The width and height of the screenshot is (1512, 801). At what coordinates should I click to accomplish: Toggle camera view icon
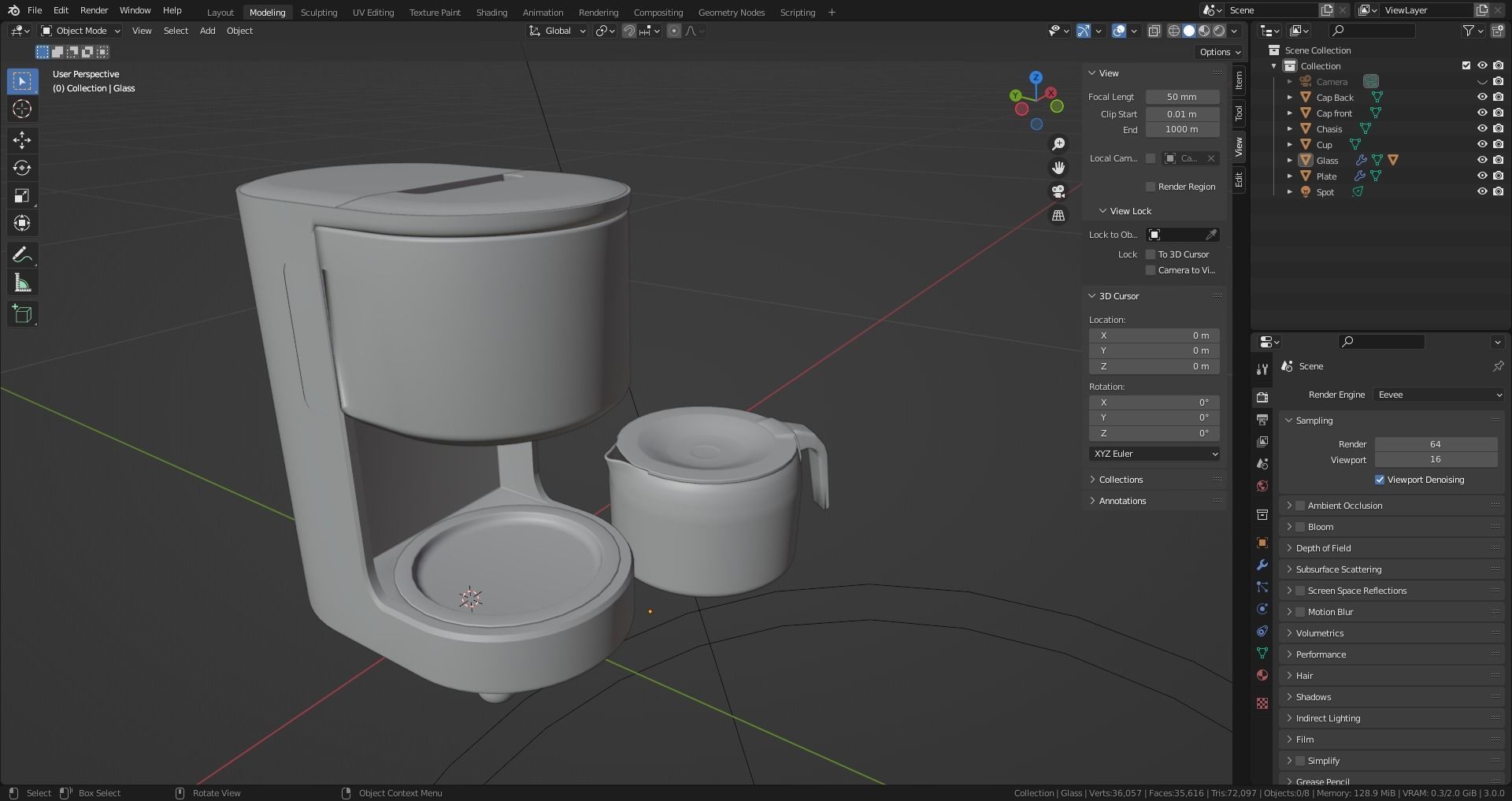tap(1058, 191)
